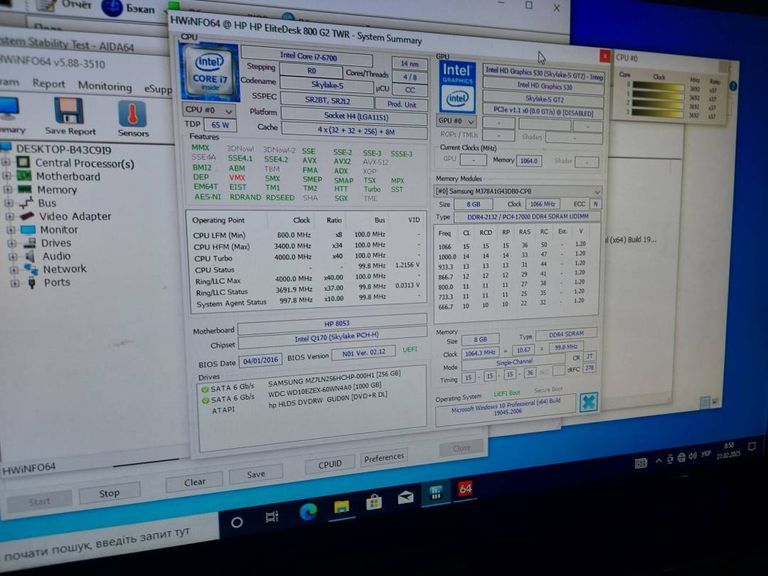Click the Samsung MZ7LN256HCHP drive entry

coord(334,378)
